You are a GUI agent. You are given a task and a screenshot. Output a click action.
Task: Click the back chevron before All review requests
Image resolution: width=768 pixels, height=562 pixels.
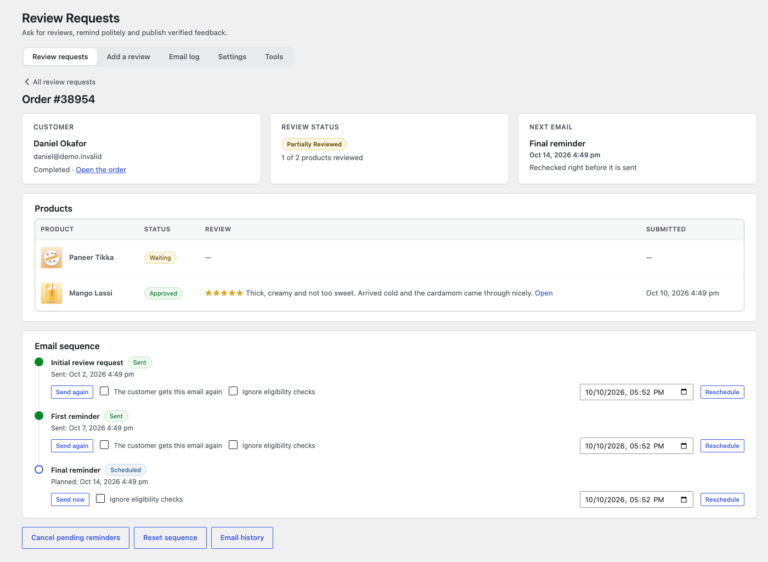coord(27,82)
